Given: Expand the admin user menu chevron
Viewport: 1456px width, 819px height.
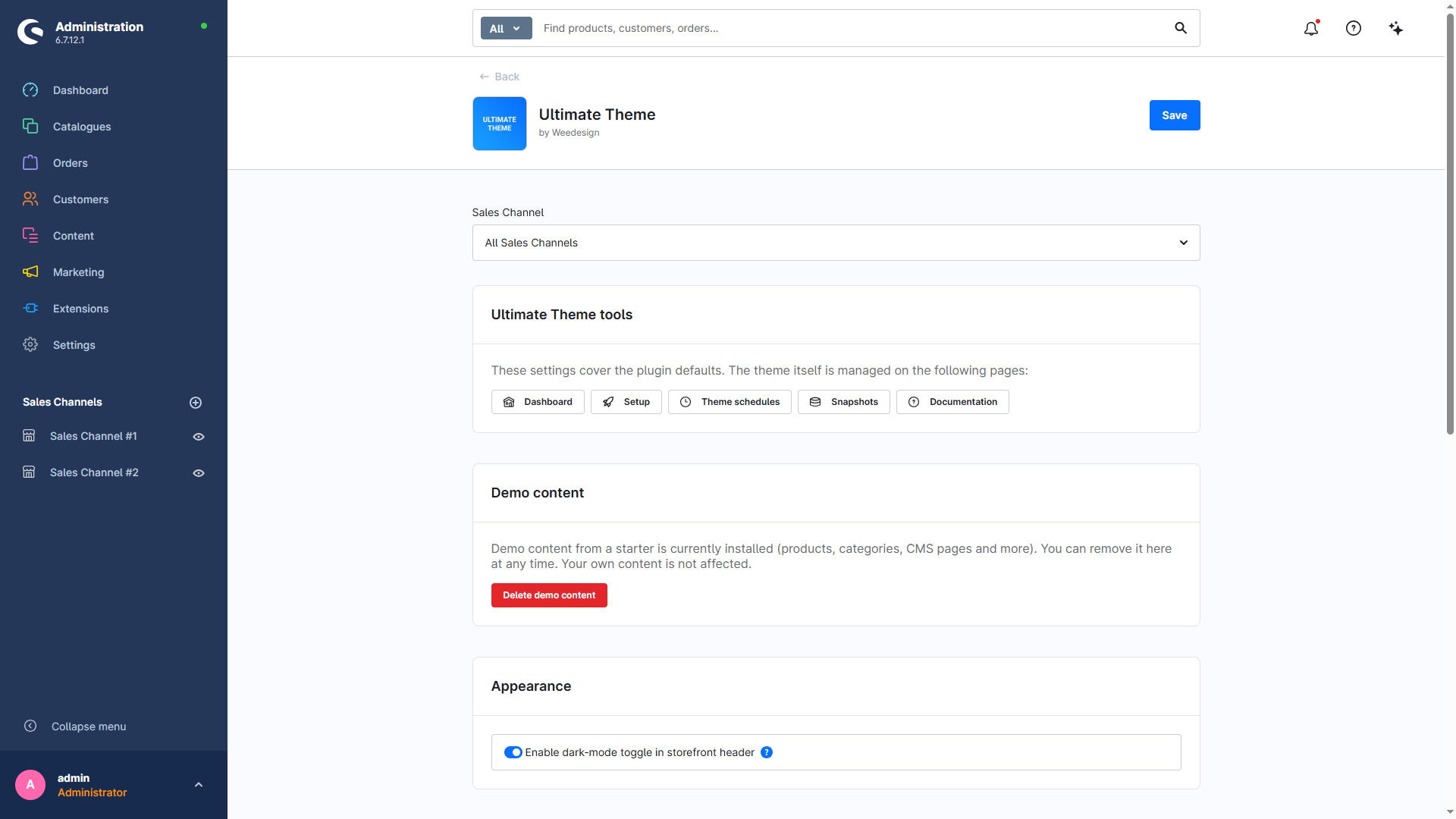Looking at the screenshot, I should click(199, 785).
